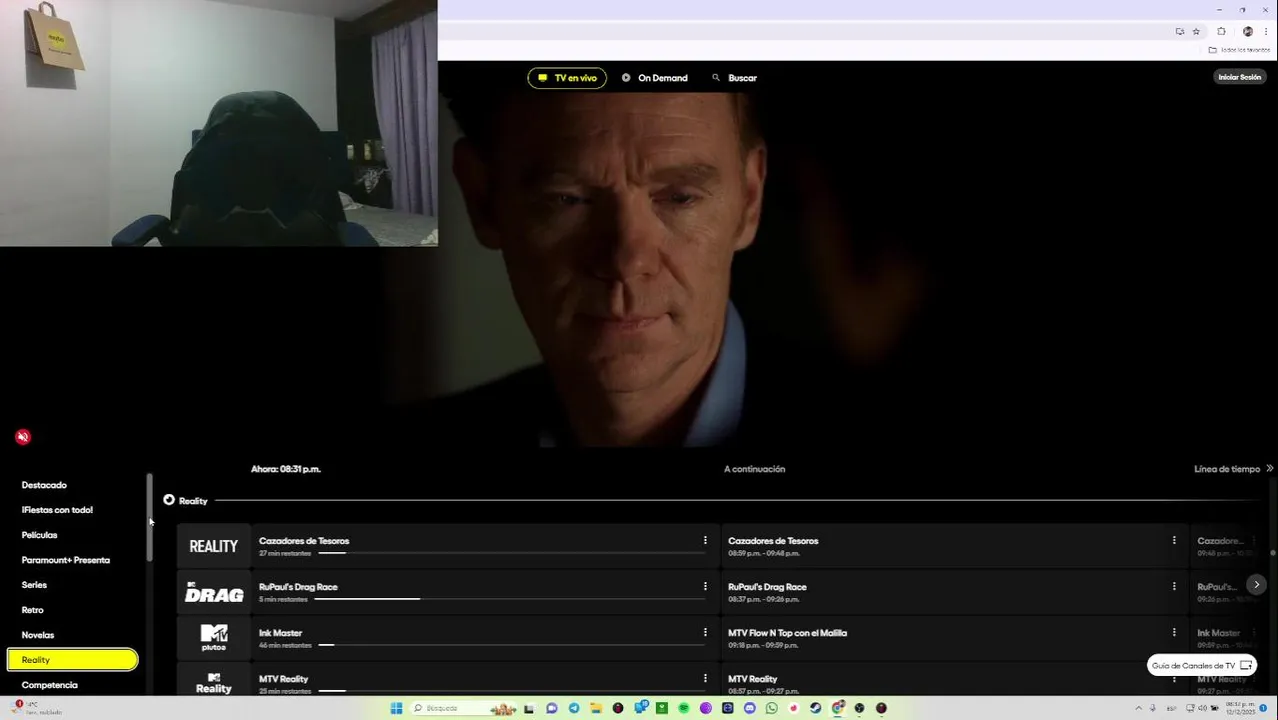Open the clock and date panel
Viewport: 1278px width, 720px height.
[1240, 708]
